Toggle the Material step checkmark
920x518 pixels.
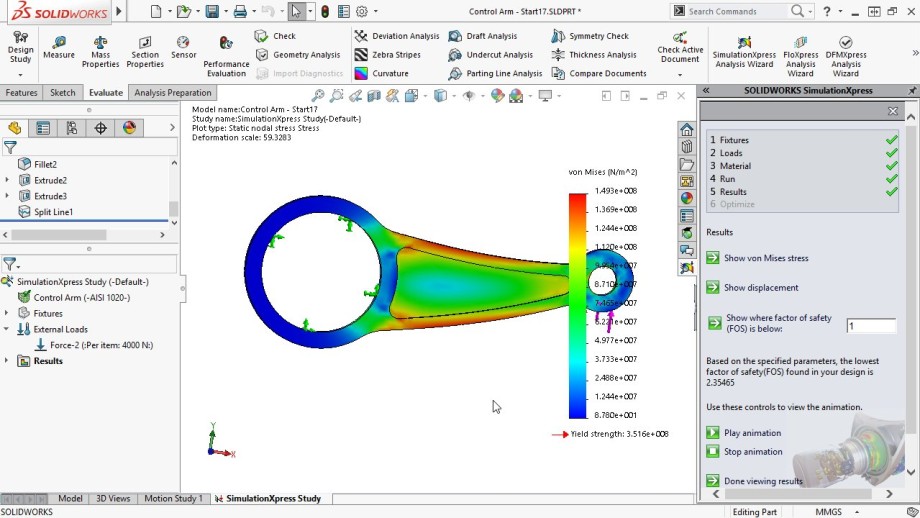891,166
